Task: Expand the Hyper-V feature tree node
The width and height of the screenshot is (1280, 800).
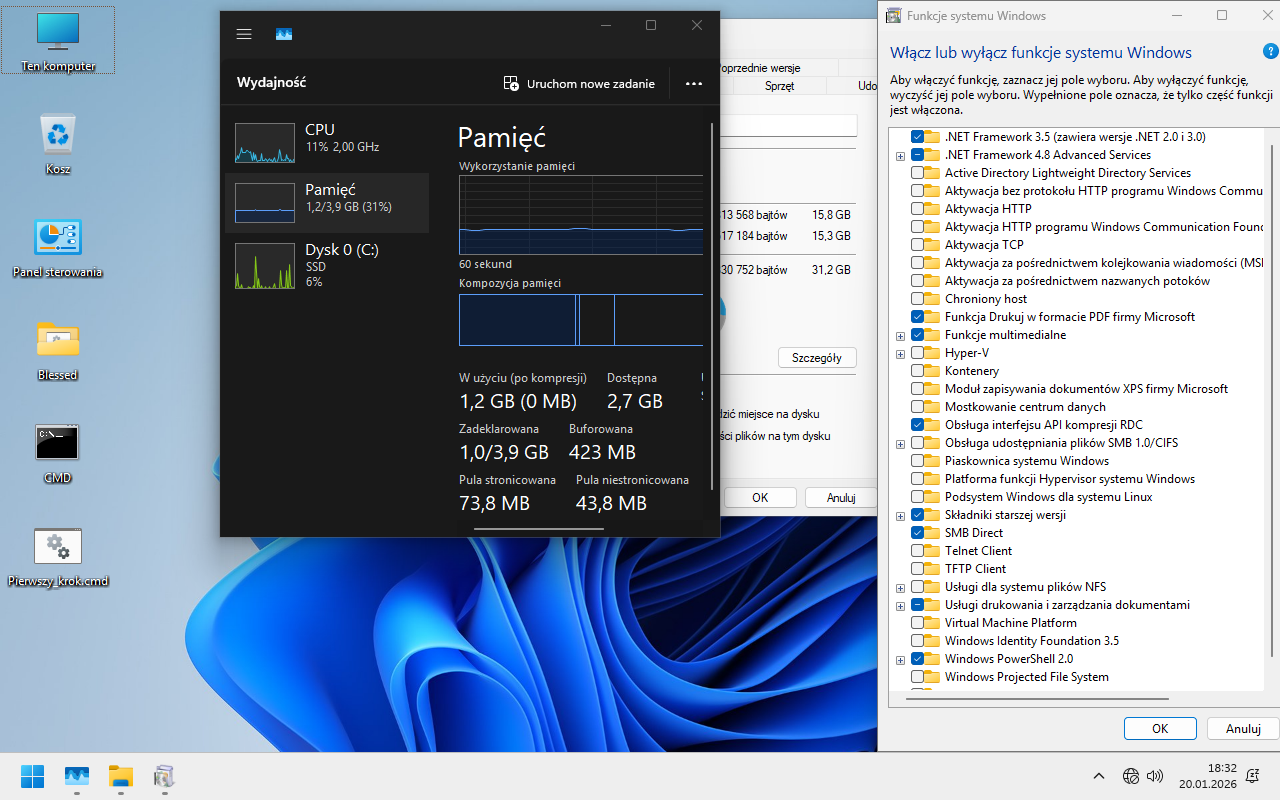Action: [901, 354]
